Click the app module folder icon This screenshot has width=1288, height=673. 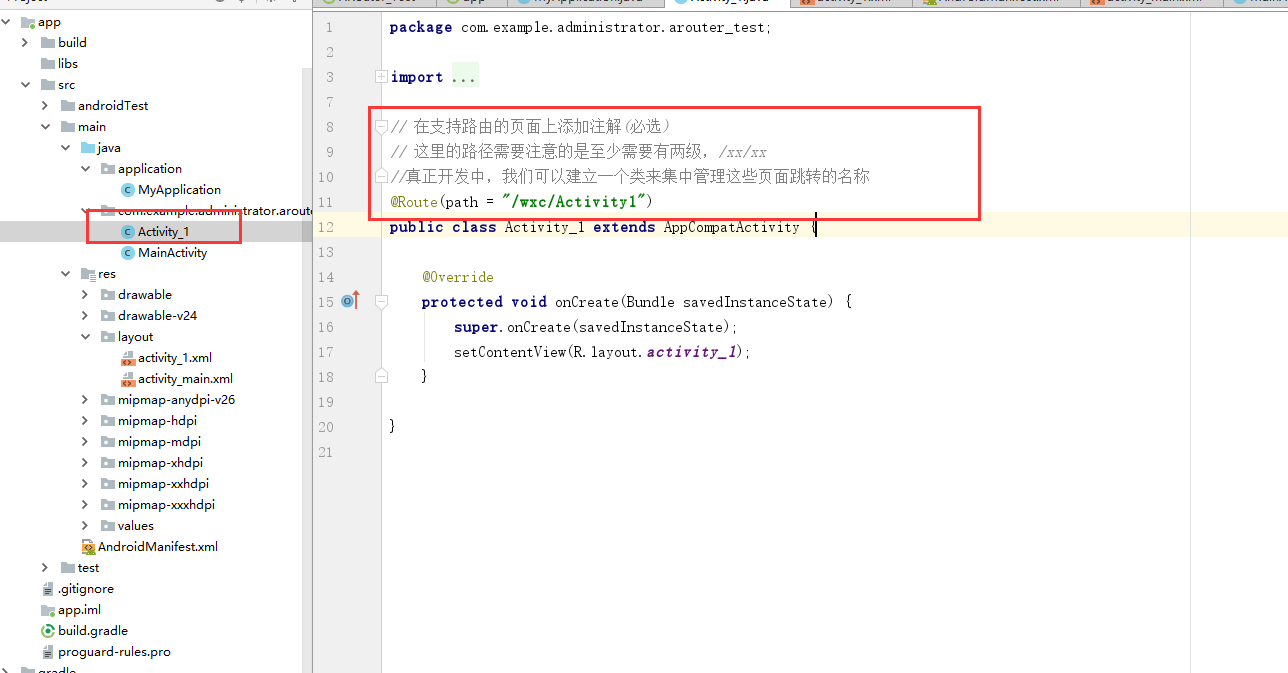[x=28, y=22]
